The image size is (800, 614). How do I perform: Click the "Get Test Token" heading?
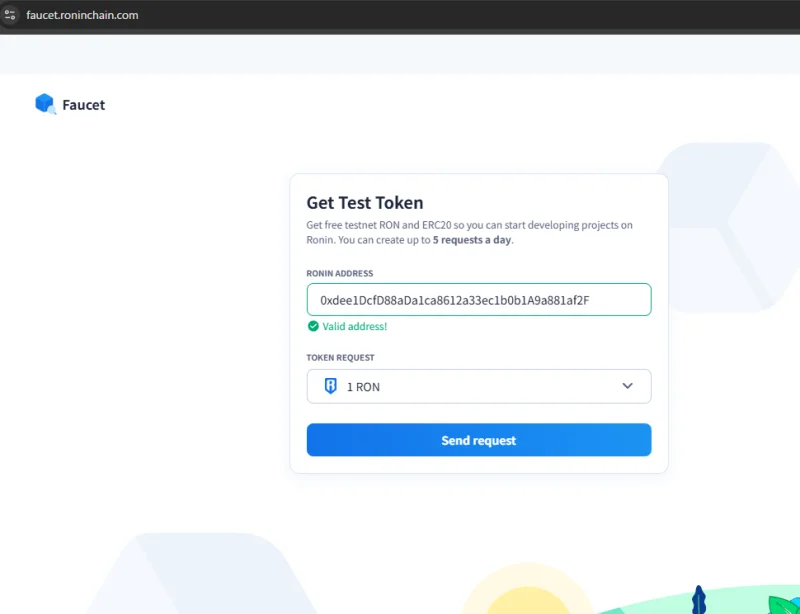364,203
